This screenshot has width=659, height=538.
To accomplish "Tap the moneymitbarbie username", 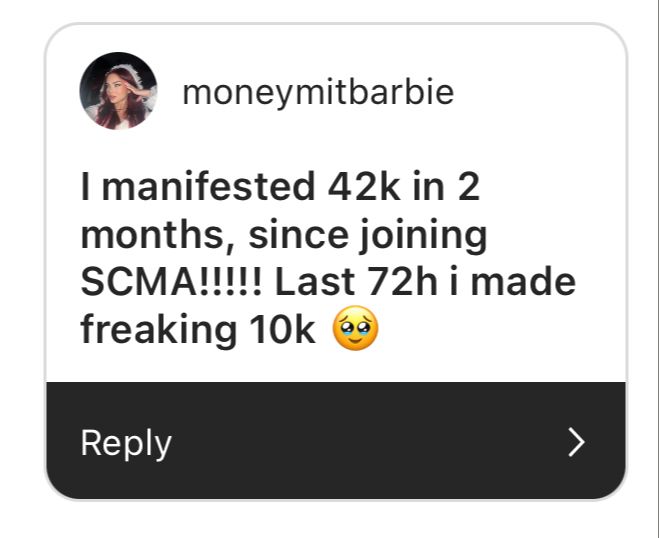I will click(x=318, y=93).
